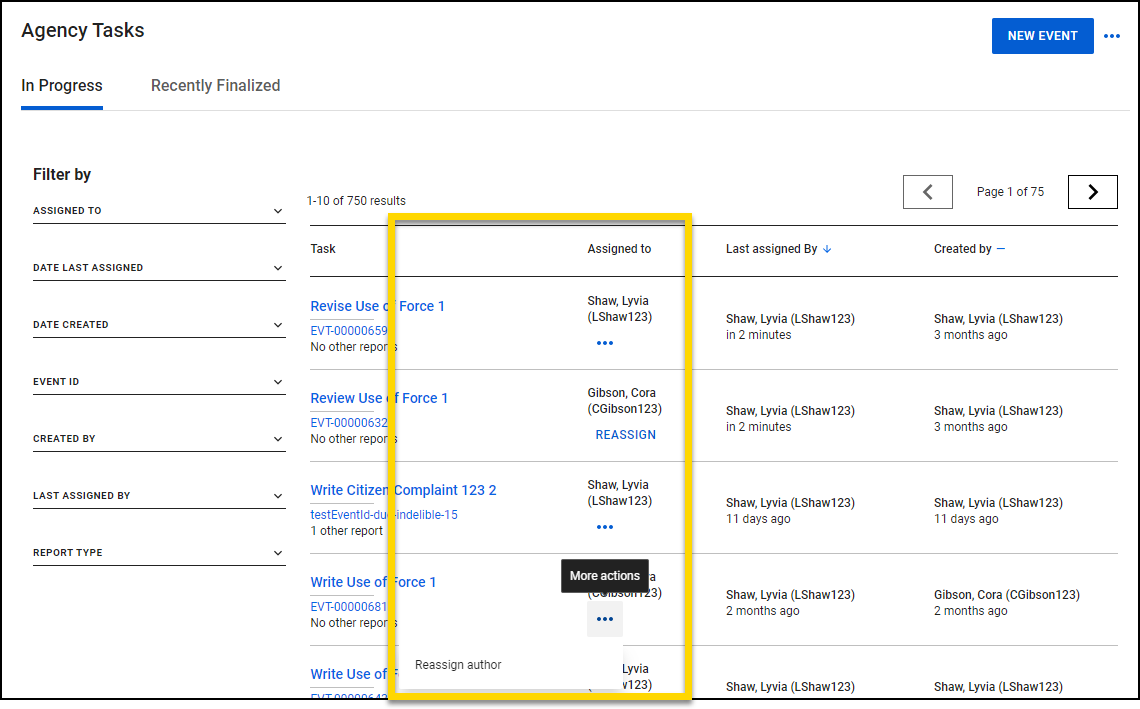
Task: Click the NEW EVENT button
Action: (x=1042, y=35)
